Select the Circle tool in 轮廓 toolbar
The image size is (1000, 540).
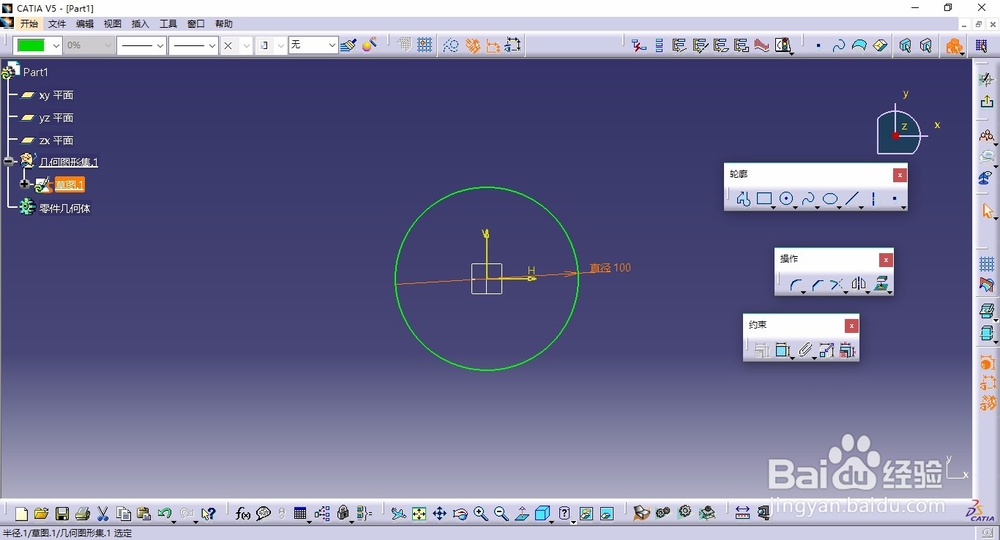click(786, 199)
